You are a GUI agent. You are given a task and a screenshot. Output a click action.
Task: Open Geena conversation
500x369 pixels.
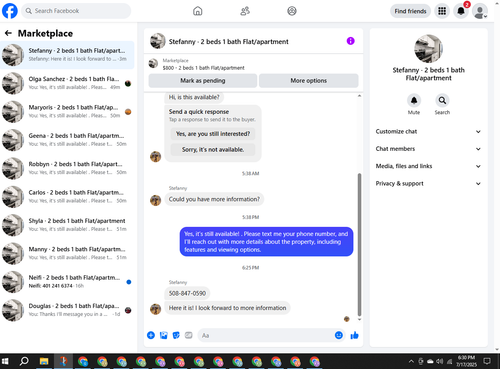67,140
